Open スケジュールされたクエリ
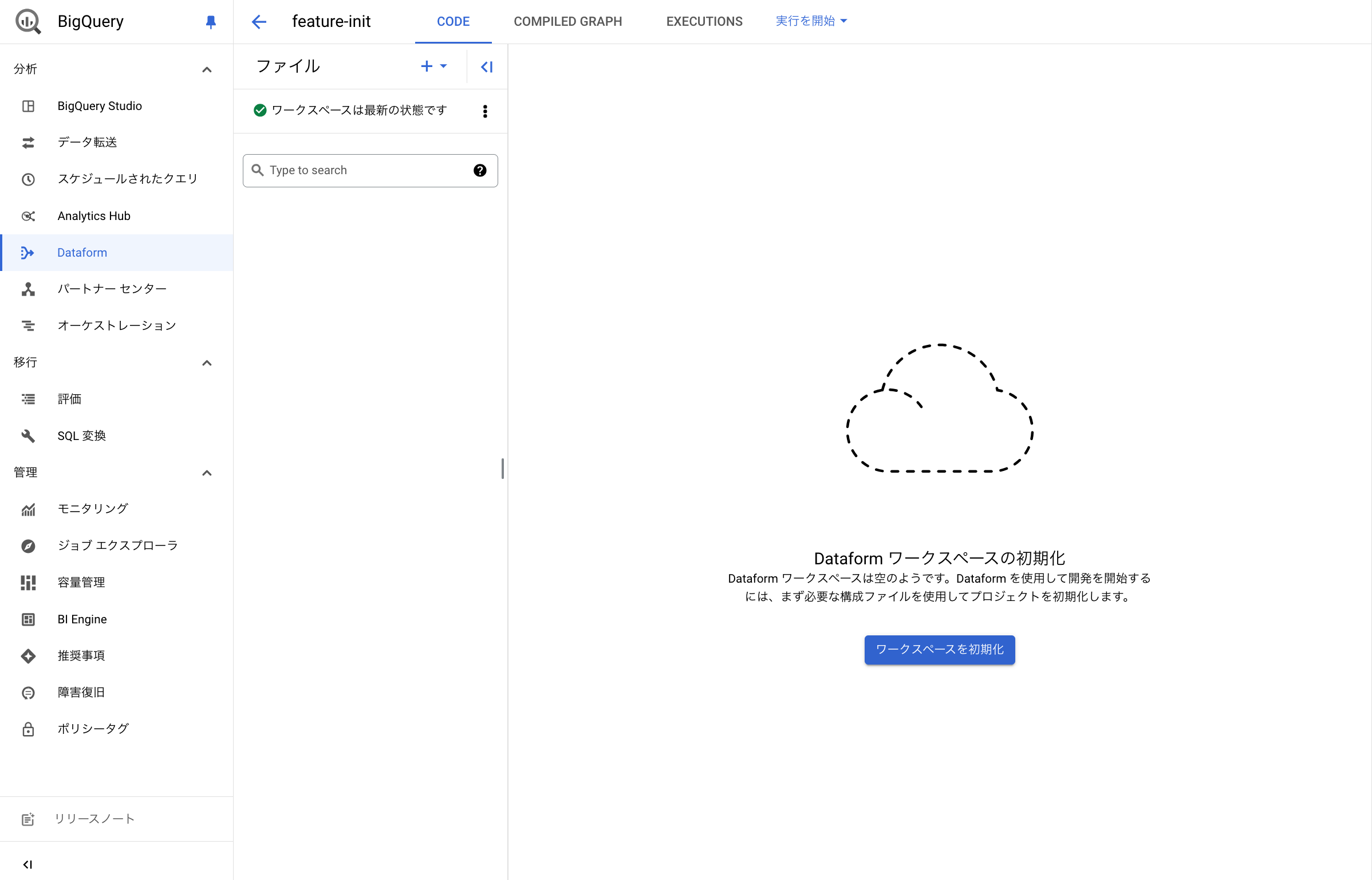1372x880 pixels. (x=126, y=179)
